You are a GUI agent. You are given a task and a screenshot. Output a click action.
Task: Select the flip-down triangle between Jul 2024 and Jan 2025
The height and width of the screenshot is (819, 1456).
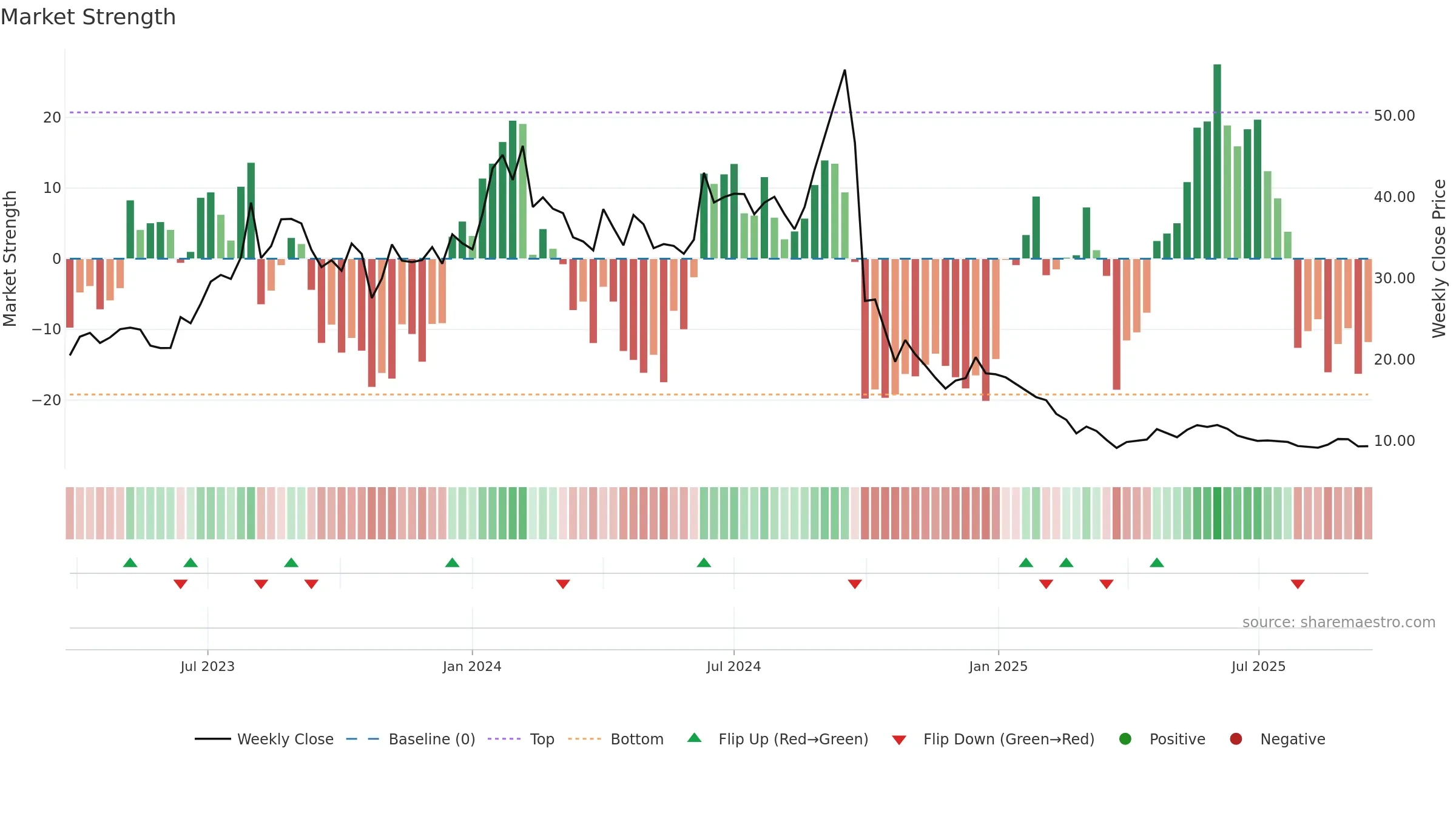[855, 584]
